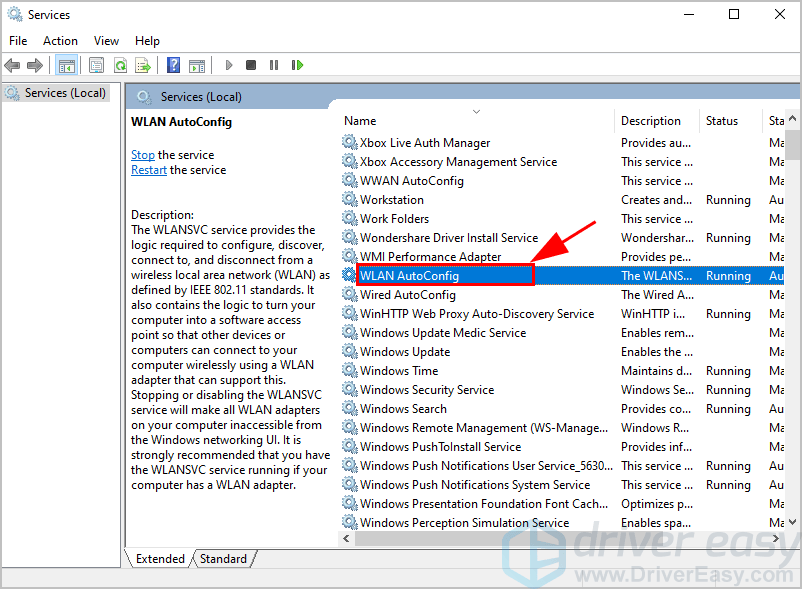Click the Back arrow toolbar icon
The width and height of the screenshot is (802, 589).
click(12, 65)
